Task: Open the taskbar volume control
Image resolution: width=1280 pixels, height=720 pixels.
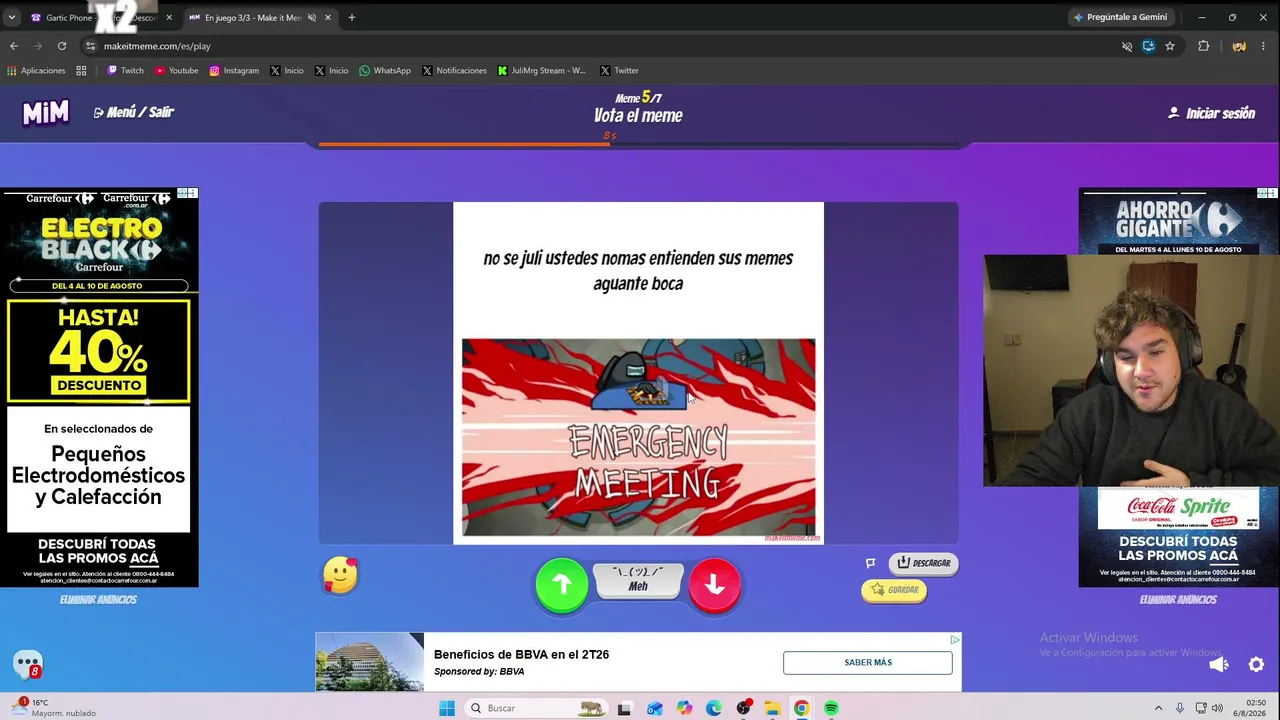Action: 1218,708
